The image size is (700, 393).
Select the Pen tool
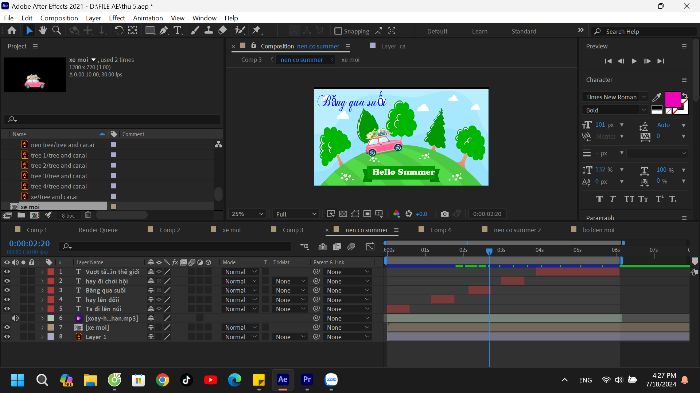pyautogui.click(x=164, y=31)
